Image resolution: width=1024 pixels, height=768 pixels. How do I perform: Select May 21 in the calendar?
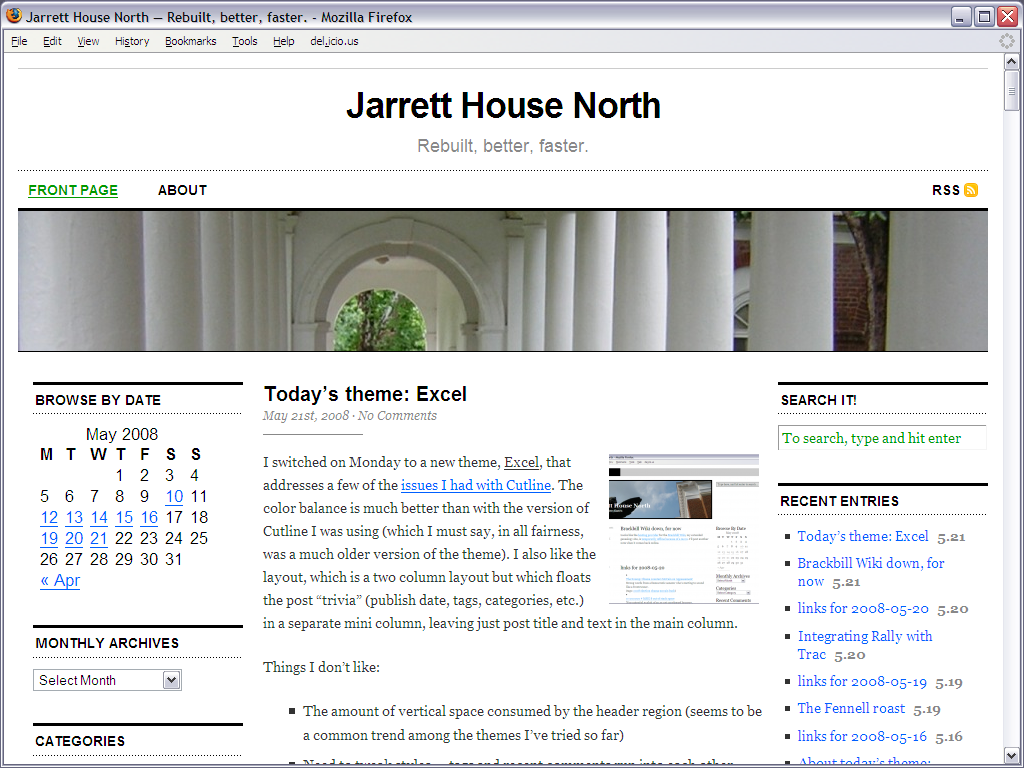click(99, 538)
